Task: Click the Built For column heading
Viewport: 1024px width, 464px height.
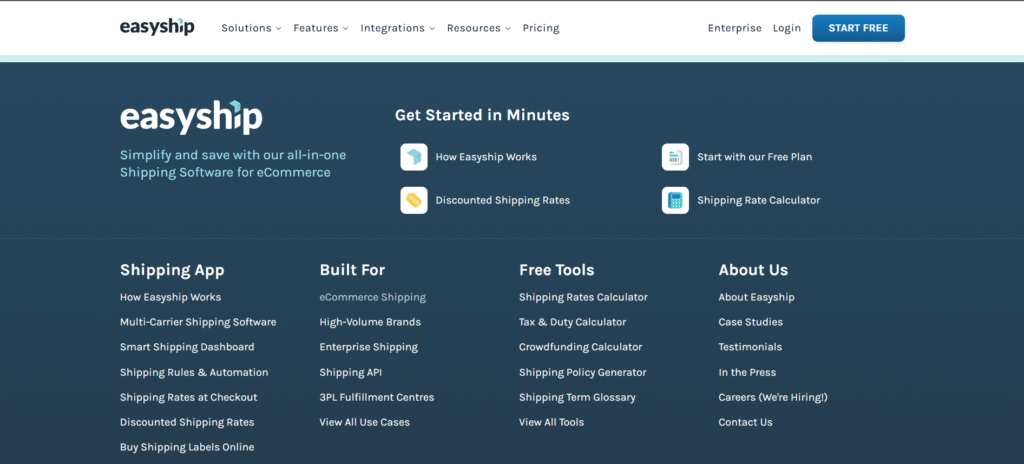Action: (352, 270)
